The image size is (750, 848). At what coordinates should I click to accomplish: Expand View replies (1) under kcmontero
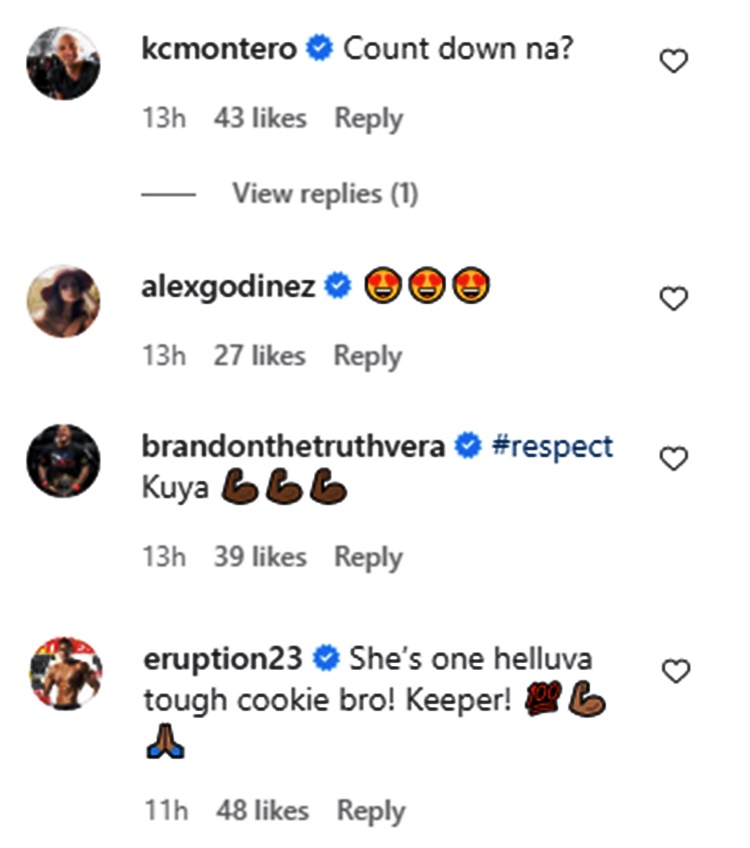[324, 193]
